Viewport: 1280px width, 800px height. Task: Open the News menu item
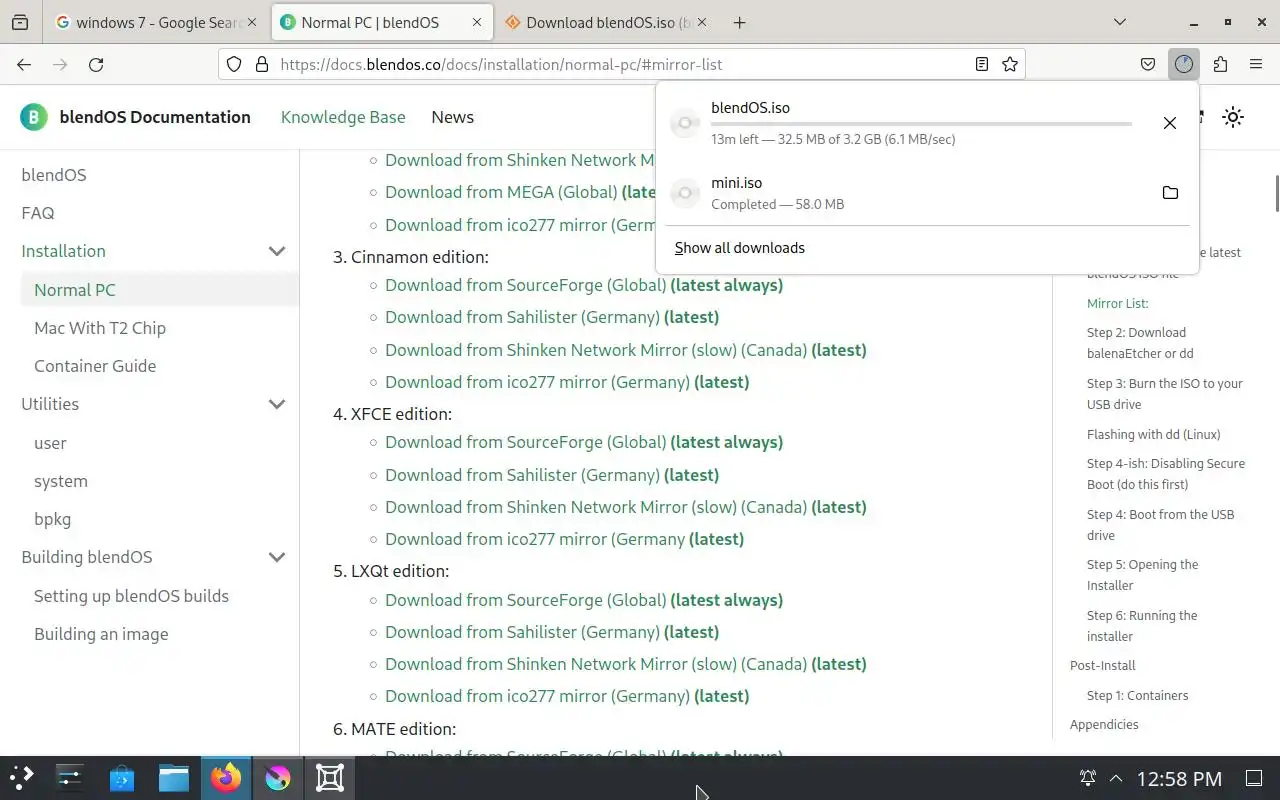tap(452, 117)
